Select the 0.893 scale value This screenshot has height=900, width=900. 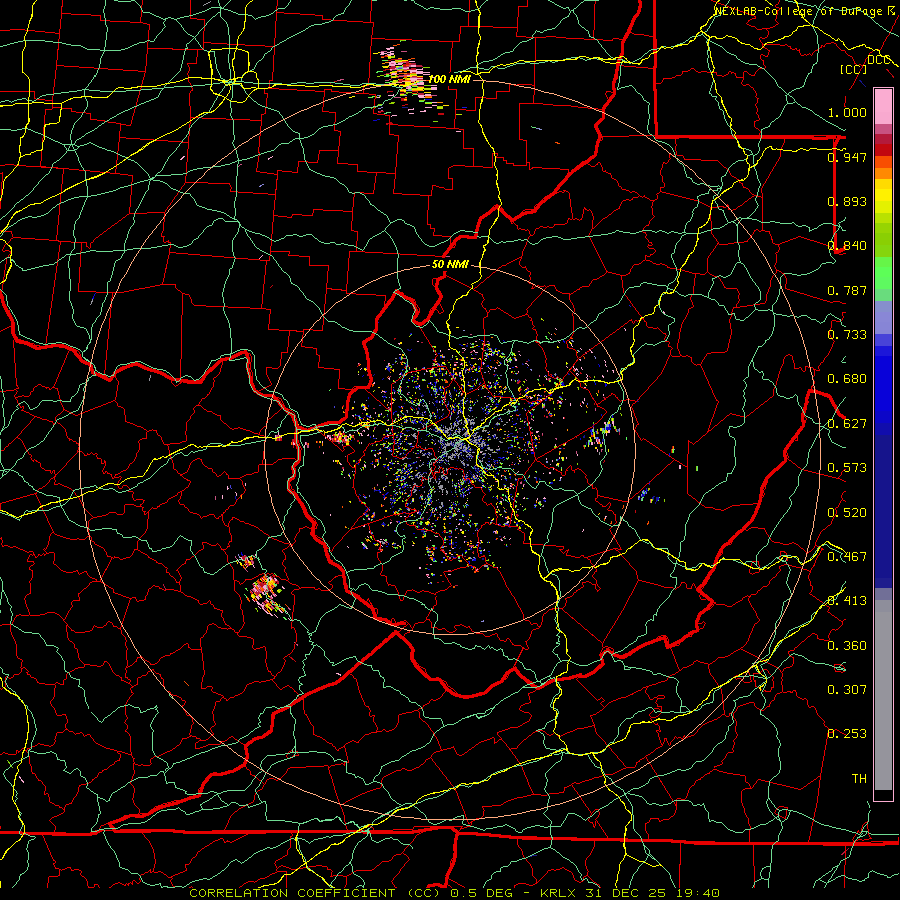pyautogui.click(x=847, y=201)
